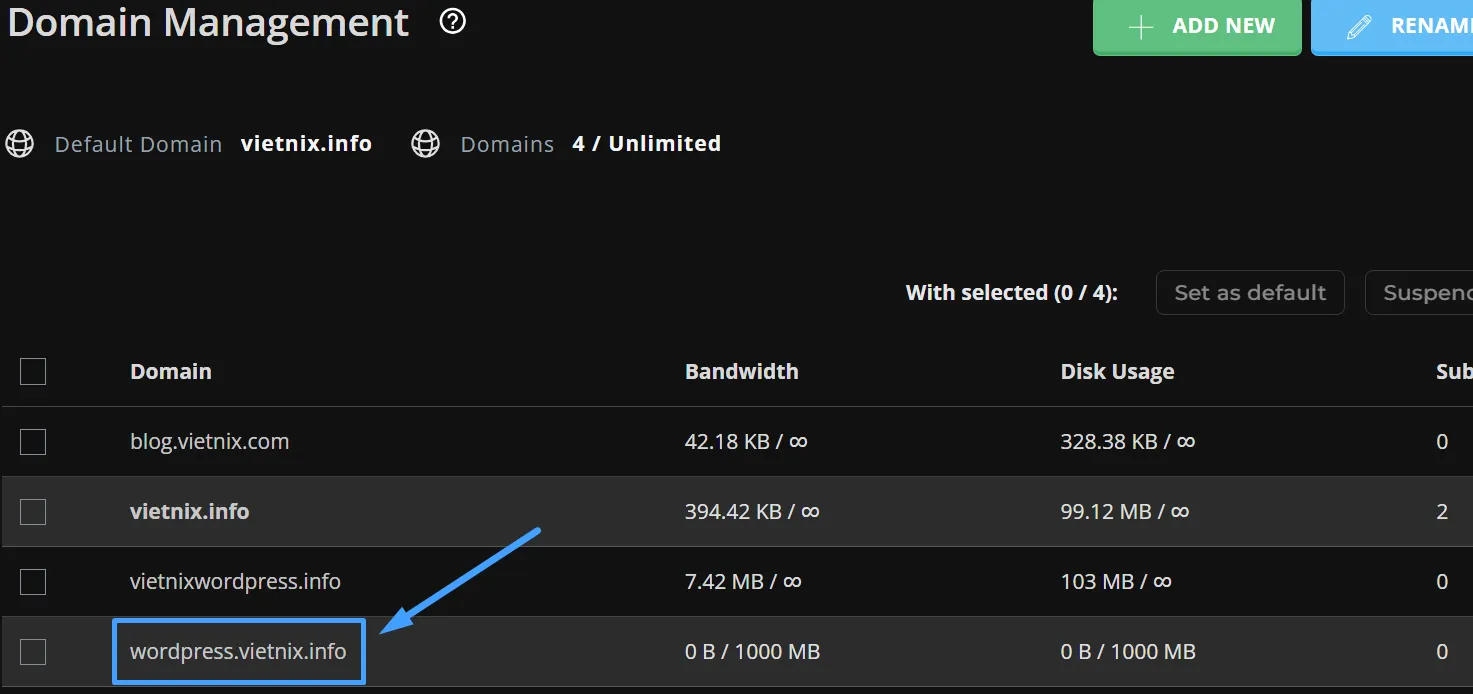Click the Set as default button
Screen dimensions: 1473x694
pos(1250,293)
